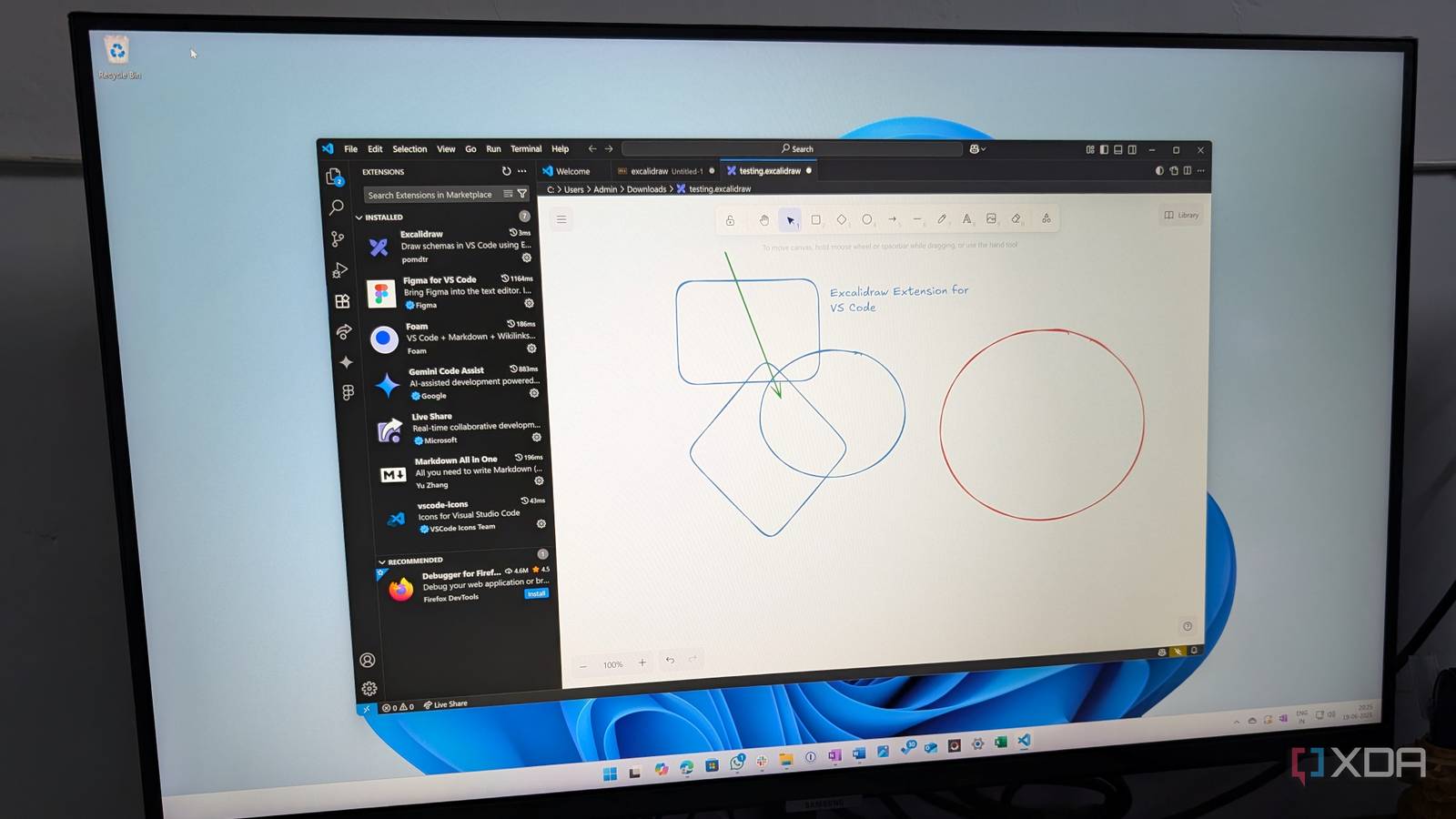Open the Excalidraw Library panel

click(x=1179, y=215)
